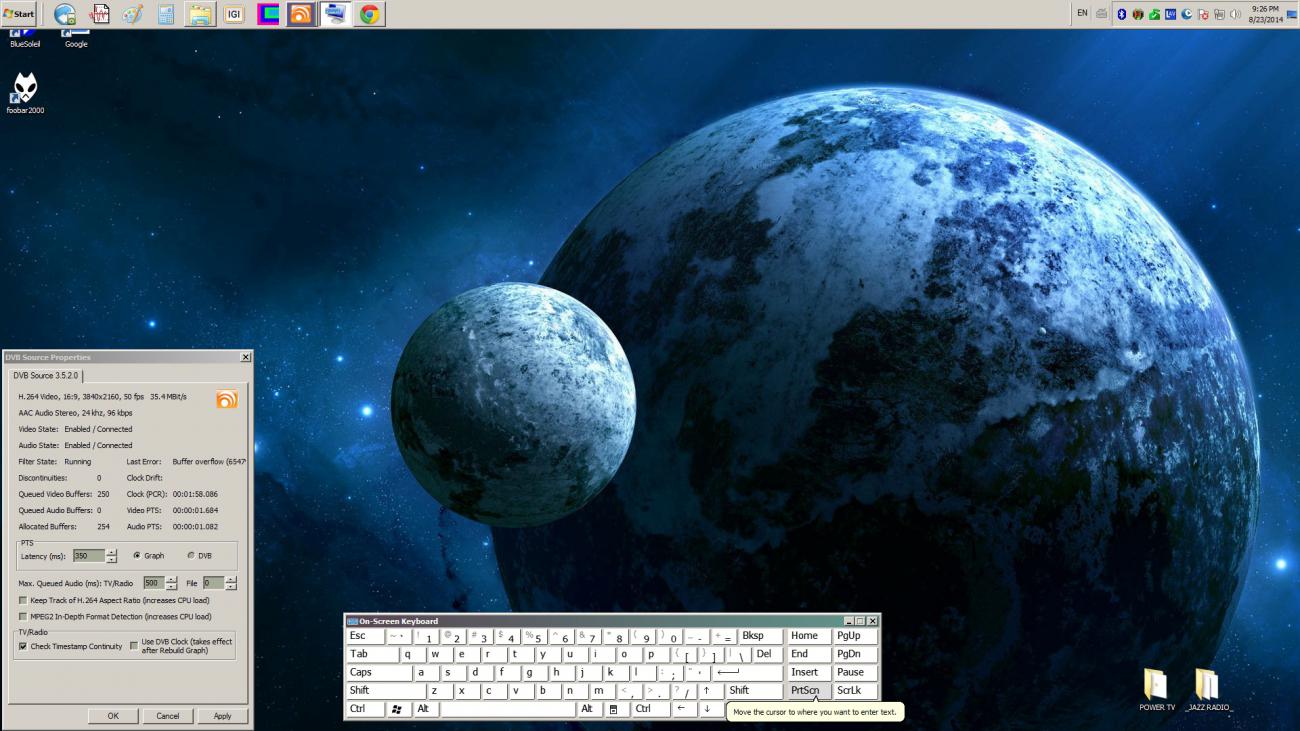1300x731 pixels.
Task: Open the IGI taskbar icon
Action: click(234, 14)
